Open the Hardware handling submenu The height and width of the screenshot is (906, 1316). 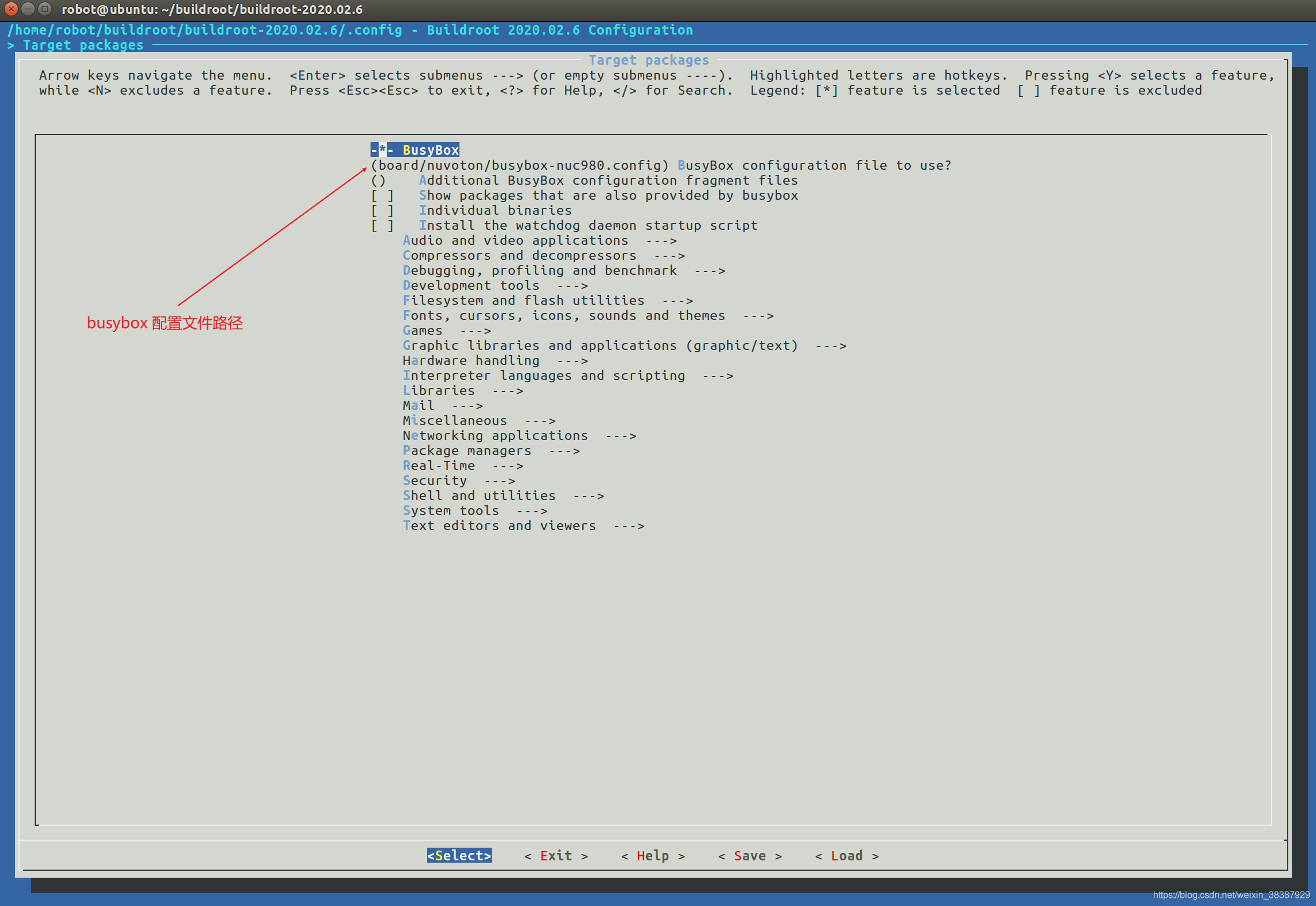(495, 360)
